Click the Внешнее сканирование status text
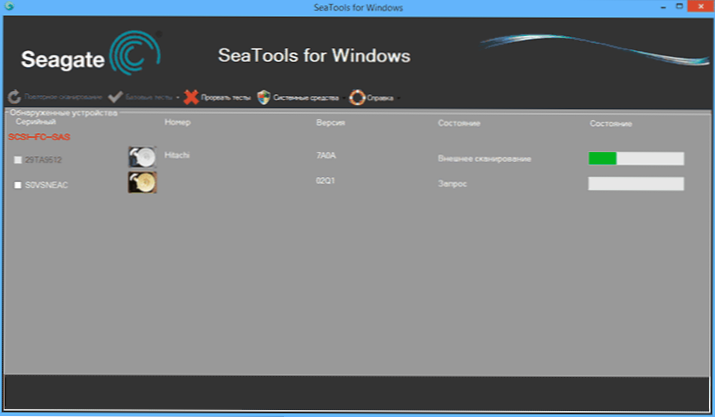Image resolution: width=715 pixels, height=417 pixels. pyautogui.click(x=484, y=159)
